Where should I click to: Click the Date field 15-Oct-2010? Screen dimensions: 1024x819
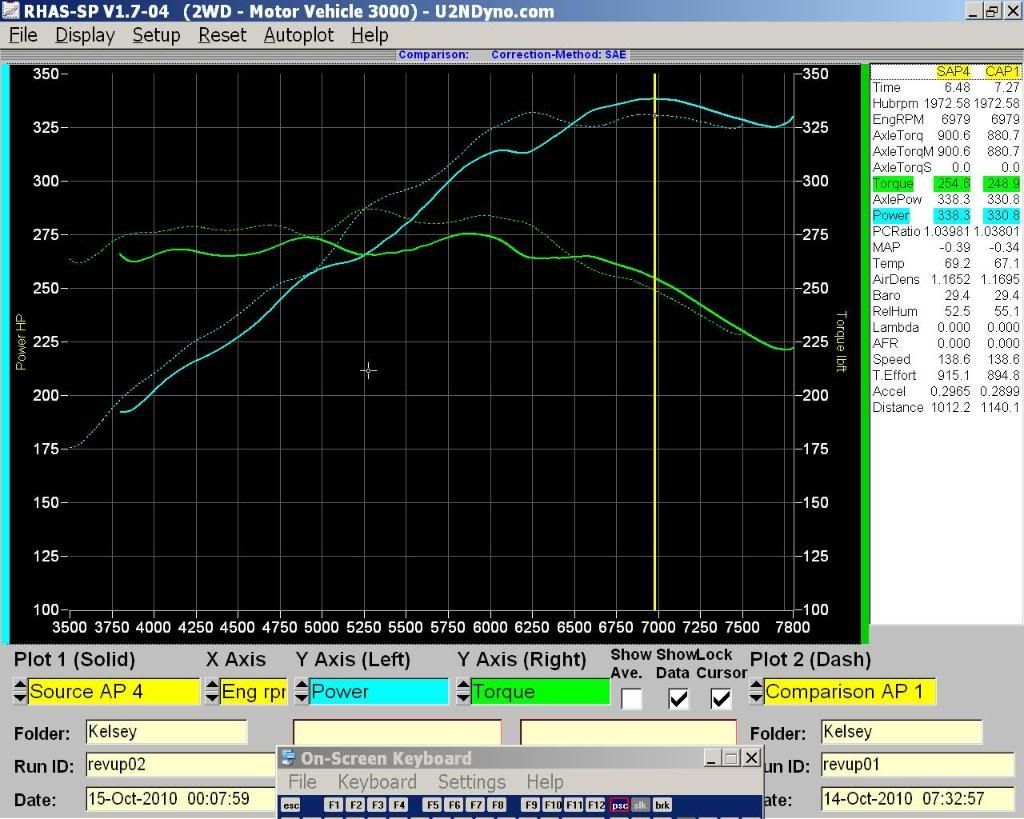182,799
